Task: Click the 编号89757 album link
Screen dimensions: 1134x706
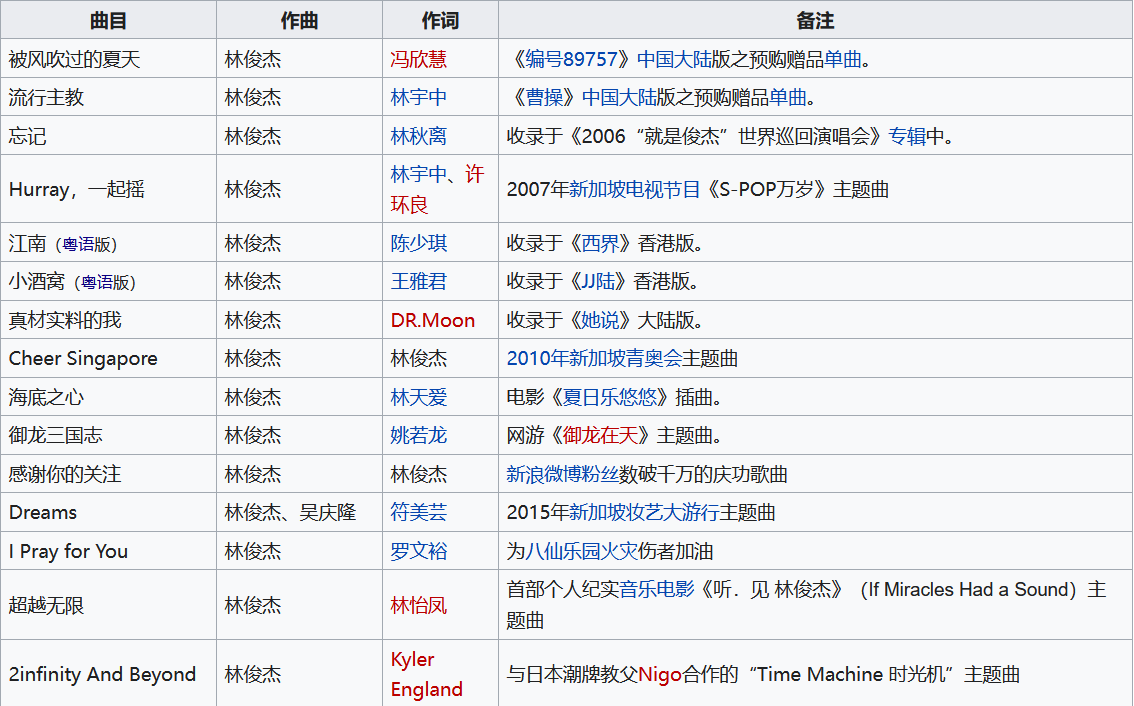Action: [571, 59]
